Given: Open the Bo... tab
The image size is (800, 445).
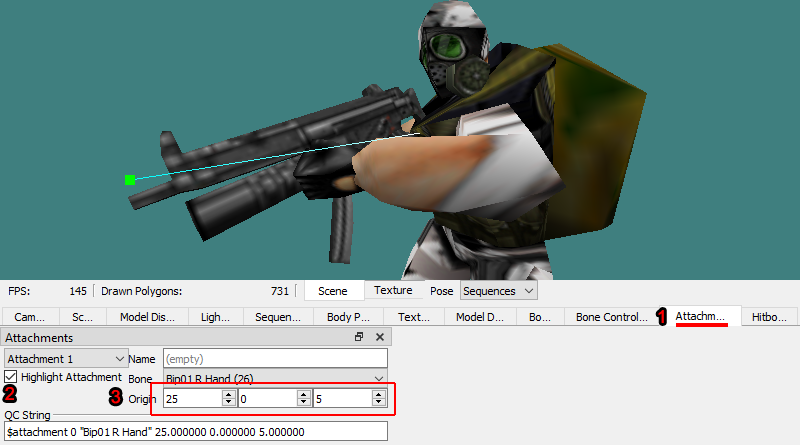Looking at the screenshot, I should (540, 317).
